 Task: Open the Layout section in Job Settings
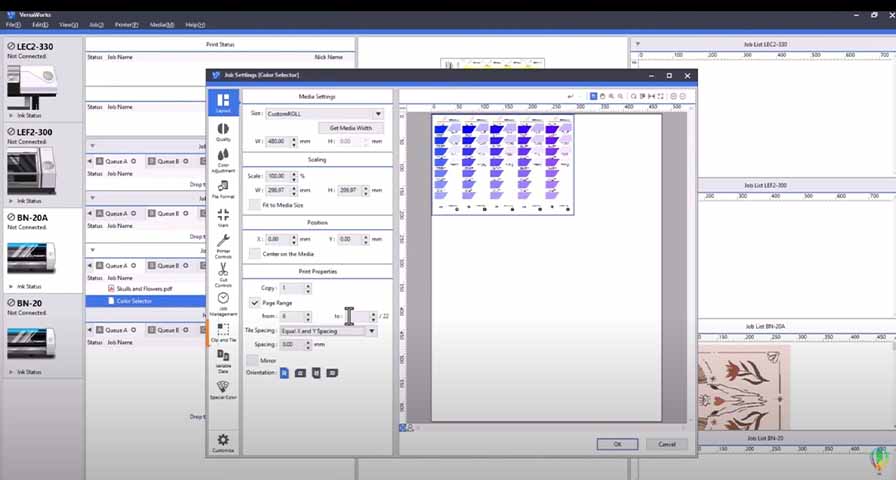pyautogui.click(x=223, y=102)
